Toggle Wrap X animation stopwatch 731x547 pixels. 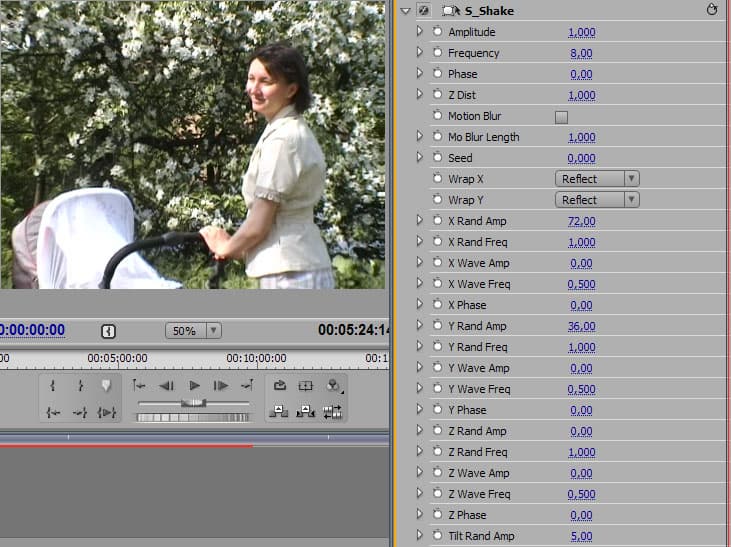437,178
